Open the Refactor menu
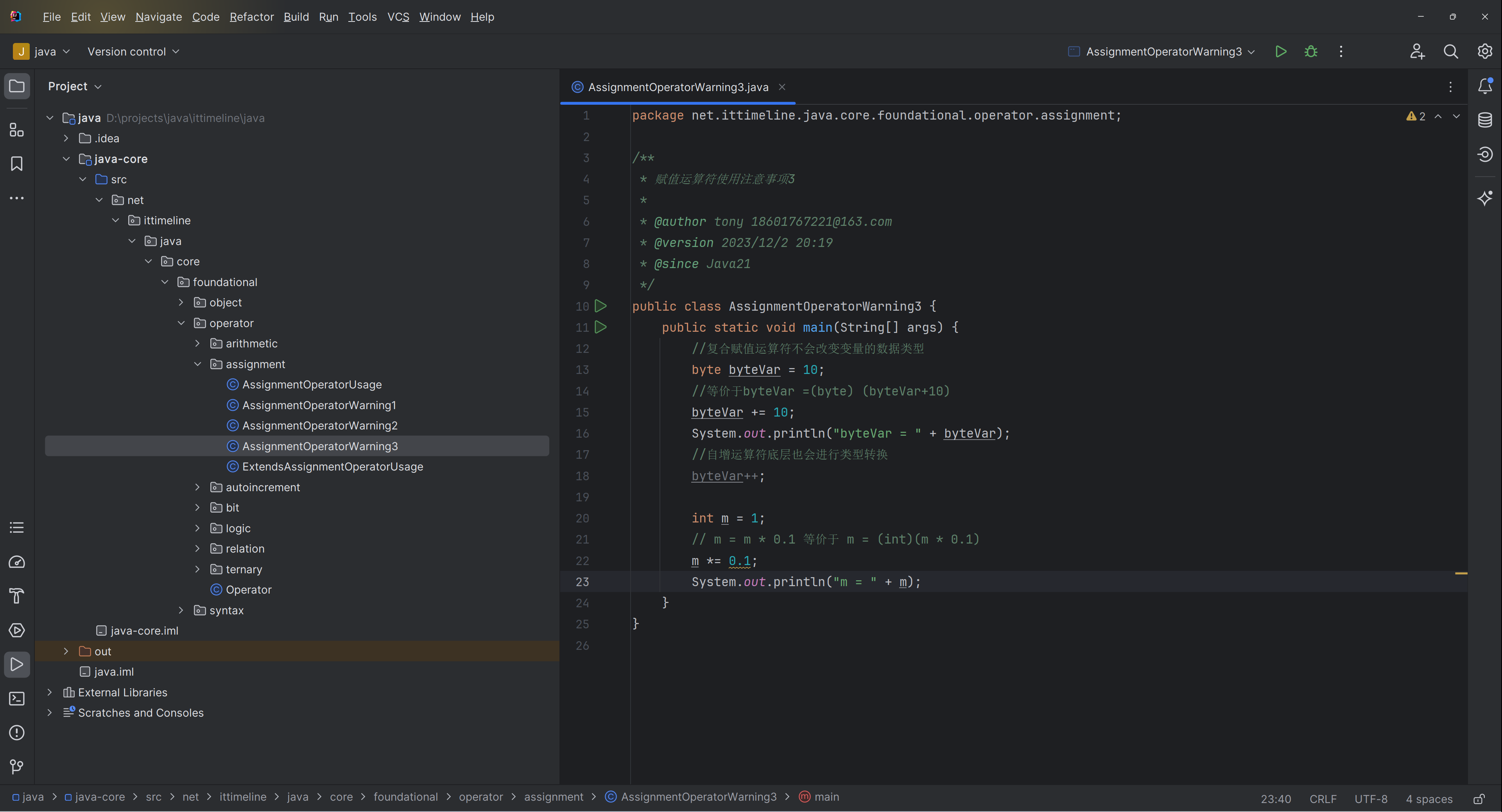 coord(251,17)
